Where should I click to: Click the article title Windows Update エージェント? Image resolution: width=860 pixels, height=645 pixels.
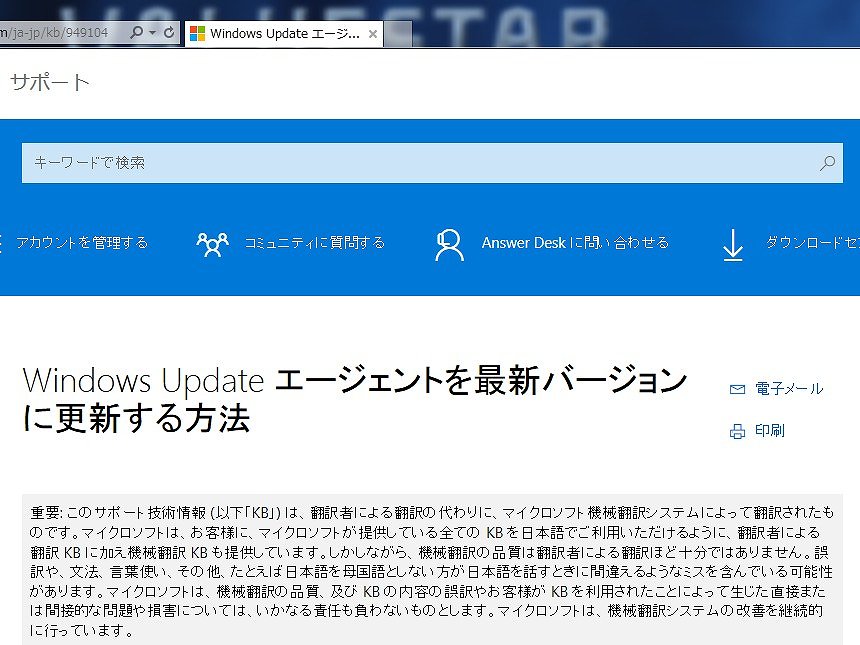pyautogui.click(x=355, y=399)
